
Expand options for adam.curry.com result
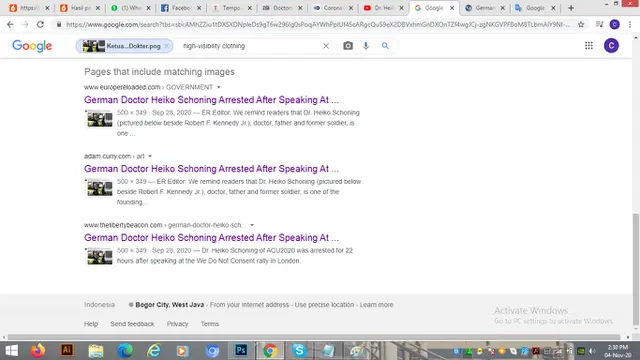click(x=150, y=156)
